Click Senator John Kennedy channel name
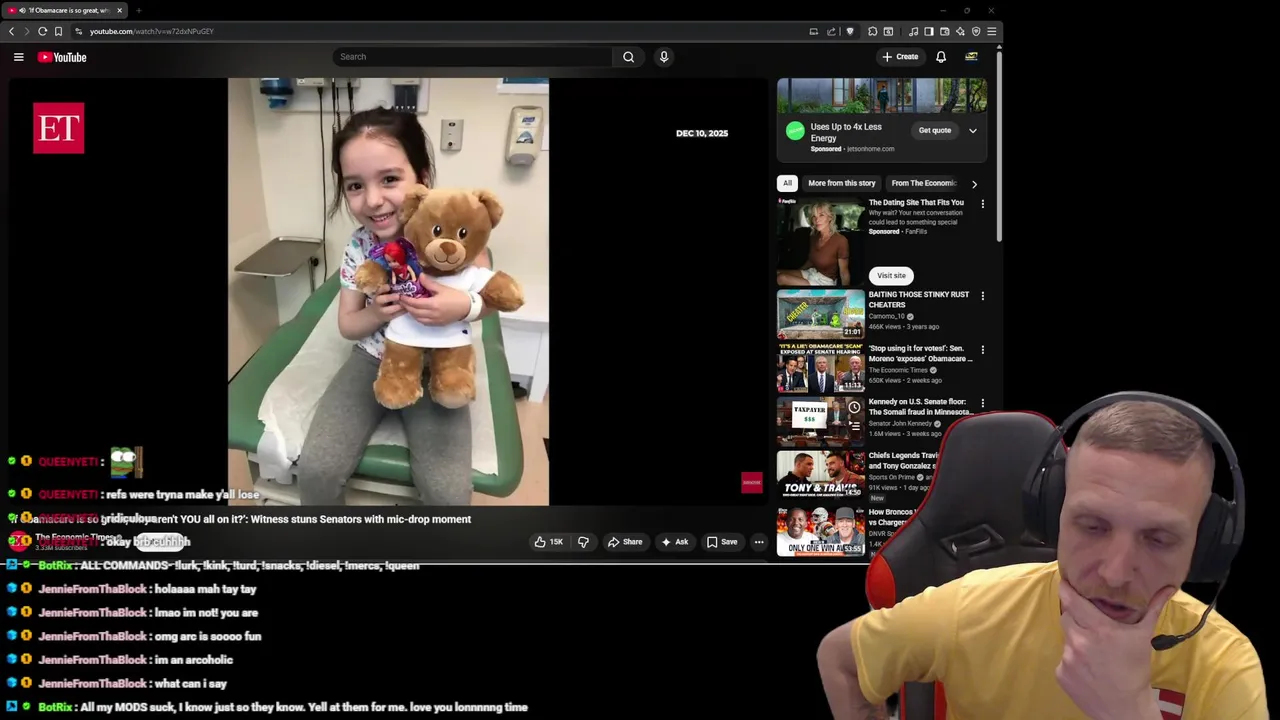This screenshot has width=1280, height=720. (900, 423)
